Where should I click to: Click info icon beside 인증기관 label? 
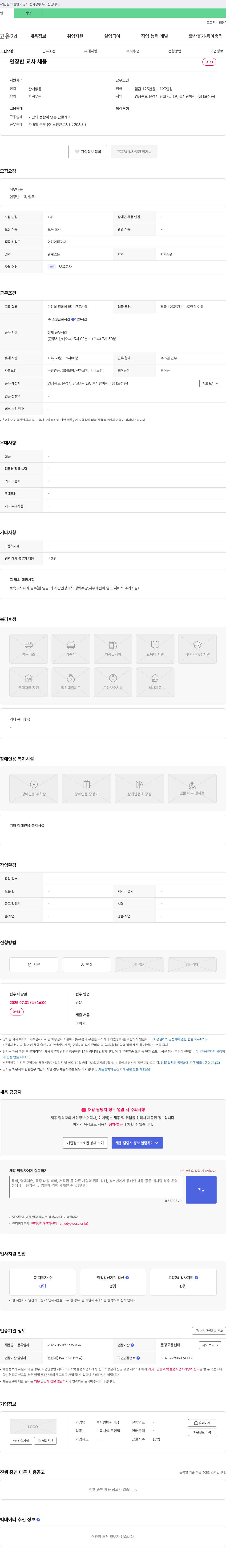pyautogui.click(x=132, y=1345)
